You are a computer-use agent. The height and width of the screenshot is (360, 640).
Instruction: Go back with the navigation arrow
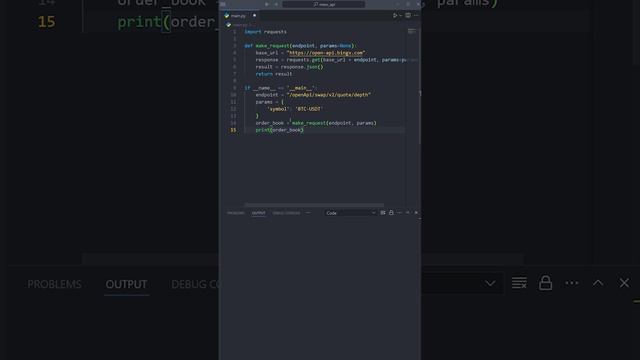267,4
